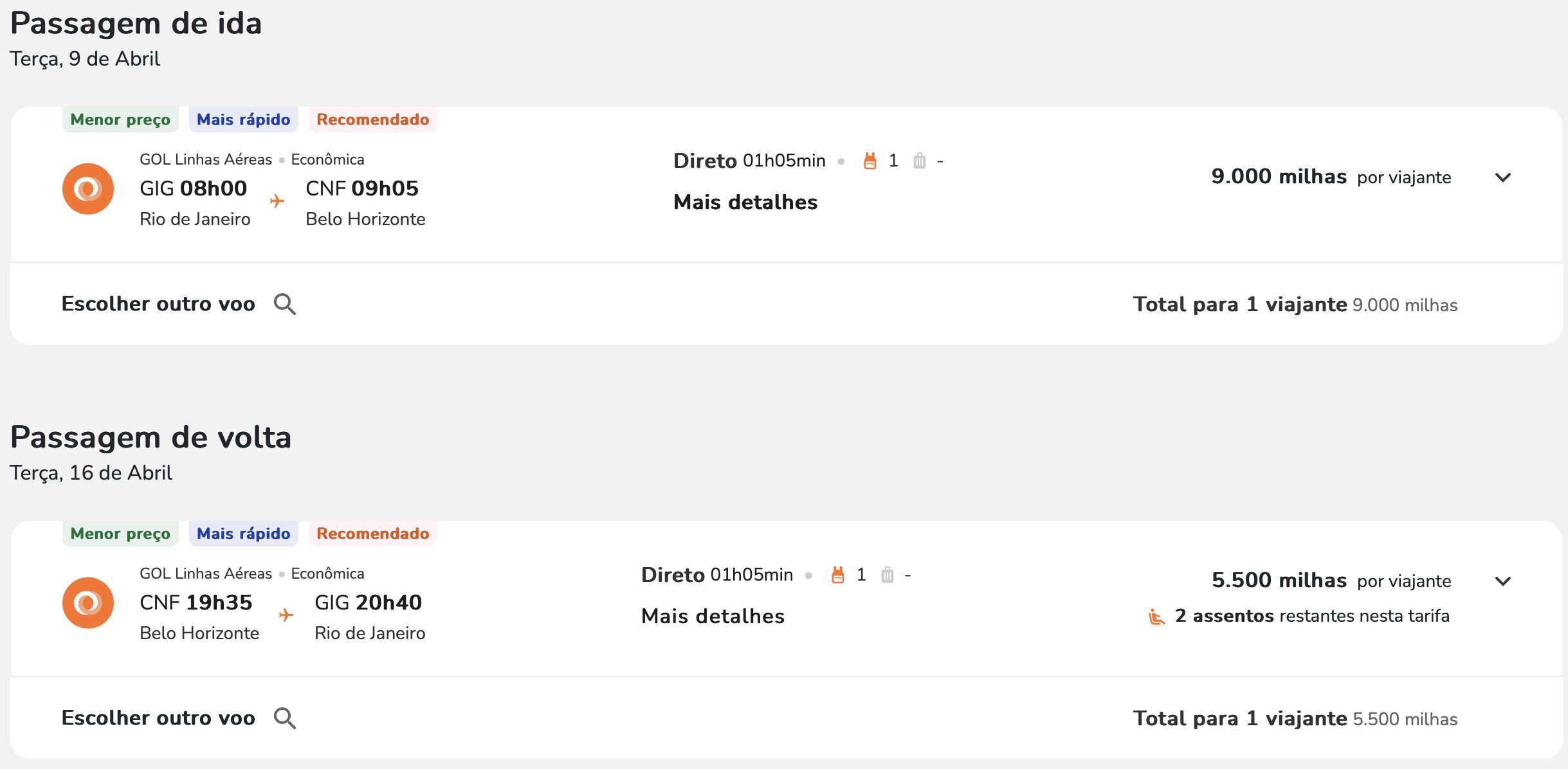The height and width of the screenshot is (769, 1568).
Task: Click the seat icon next to 2 assentos restantes
Action: click(x=1156, y=617)
